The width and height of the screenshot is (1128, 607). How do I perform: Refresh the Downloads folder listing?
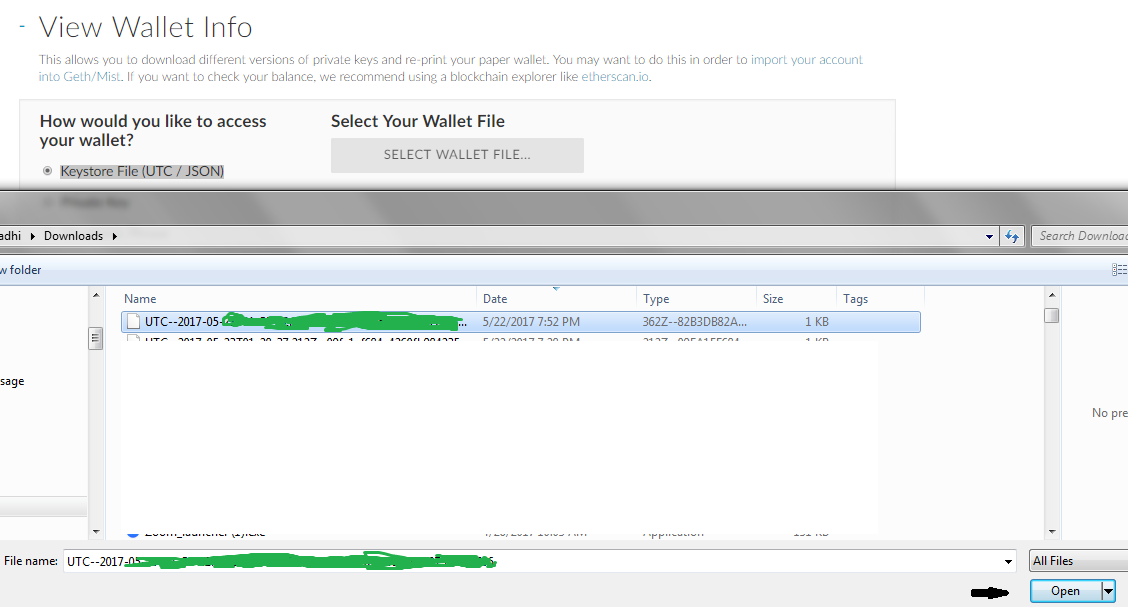point(1012,236)
